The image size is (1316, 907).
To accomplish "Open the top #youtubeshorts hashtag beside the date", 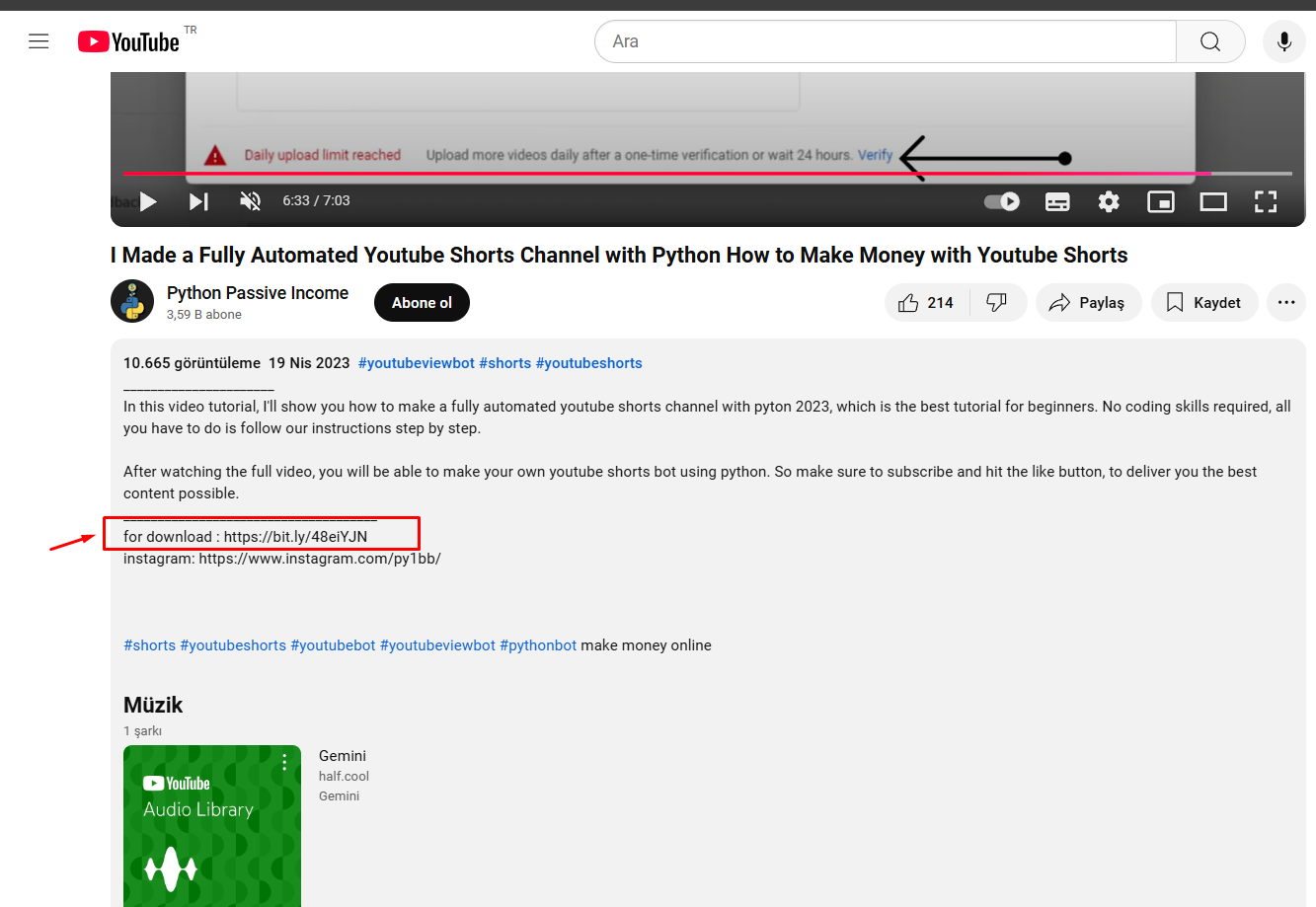I will (x=589, y=363).
